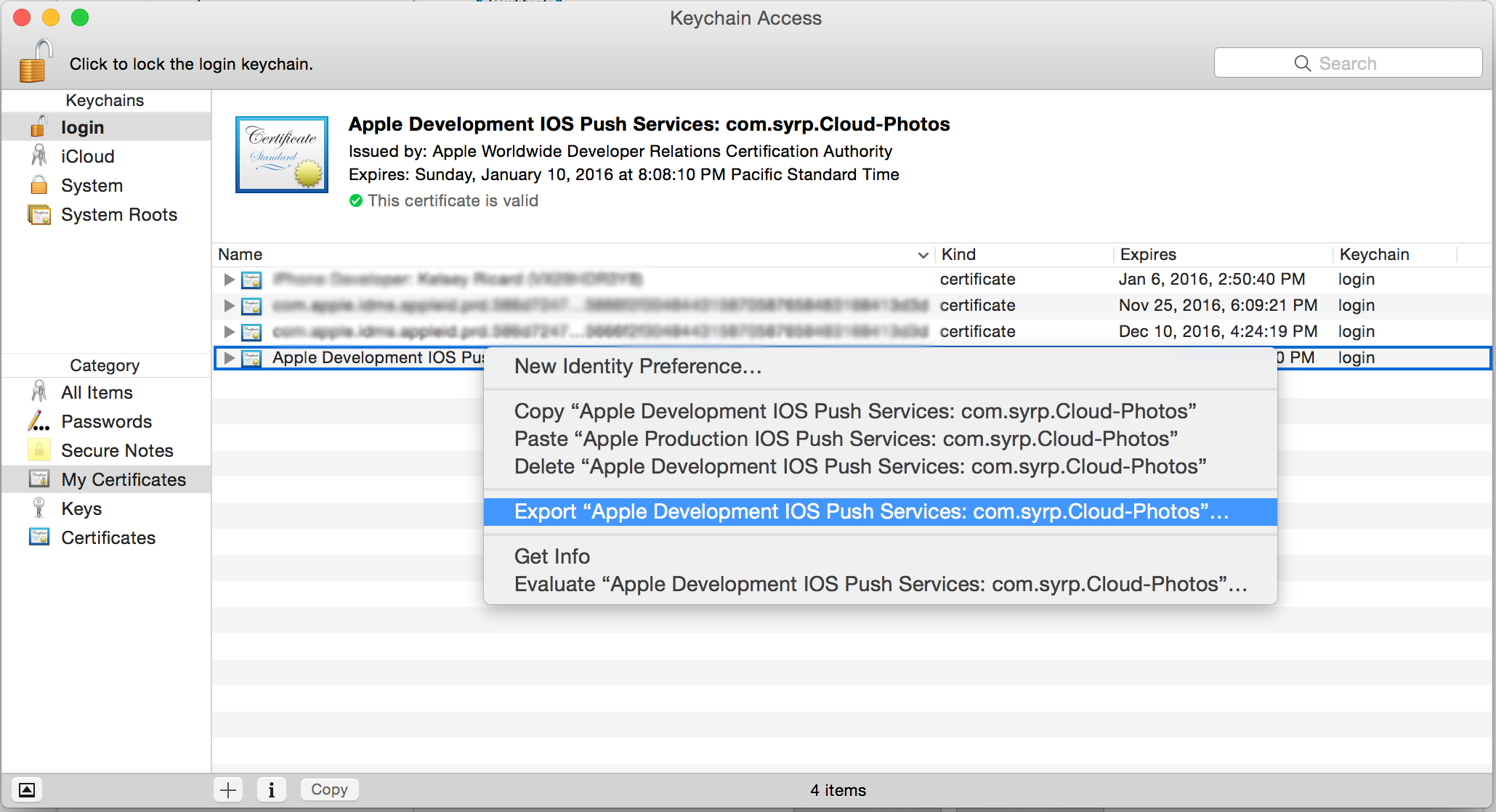This screenshot has width=1496, height=812.
Task: Click the green zoom window button
Action: 80,17
